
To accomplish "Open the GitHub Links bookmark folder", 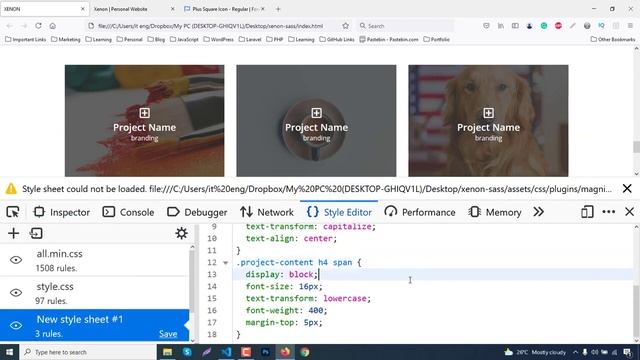I will click(337, 40).
